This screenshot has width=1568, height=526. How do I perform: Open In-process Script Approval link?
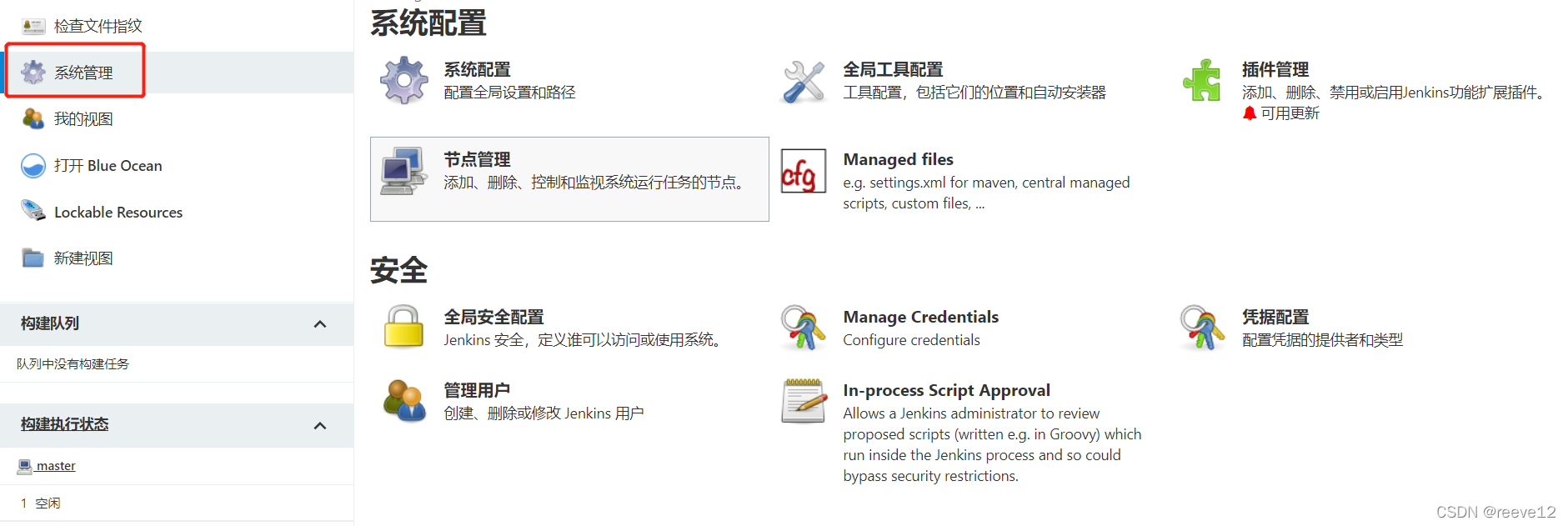(x=946, y=390)
